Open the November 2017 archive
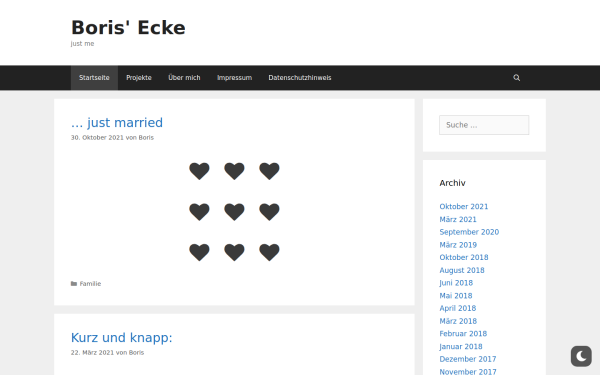Image resolution: width=600 pixels, height=375 pixels. click(468, 371)
